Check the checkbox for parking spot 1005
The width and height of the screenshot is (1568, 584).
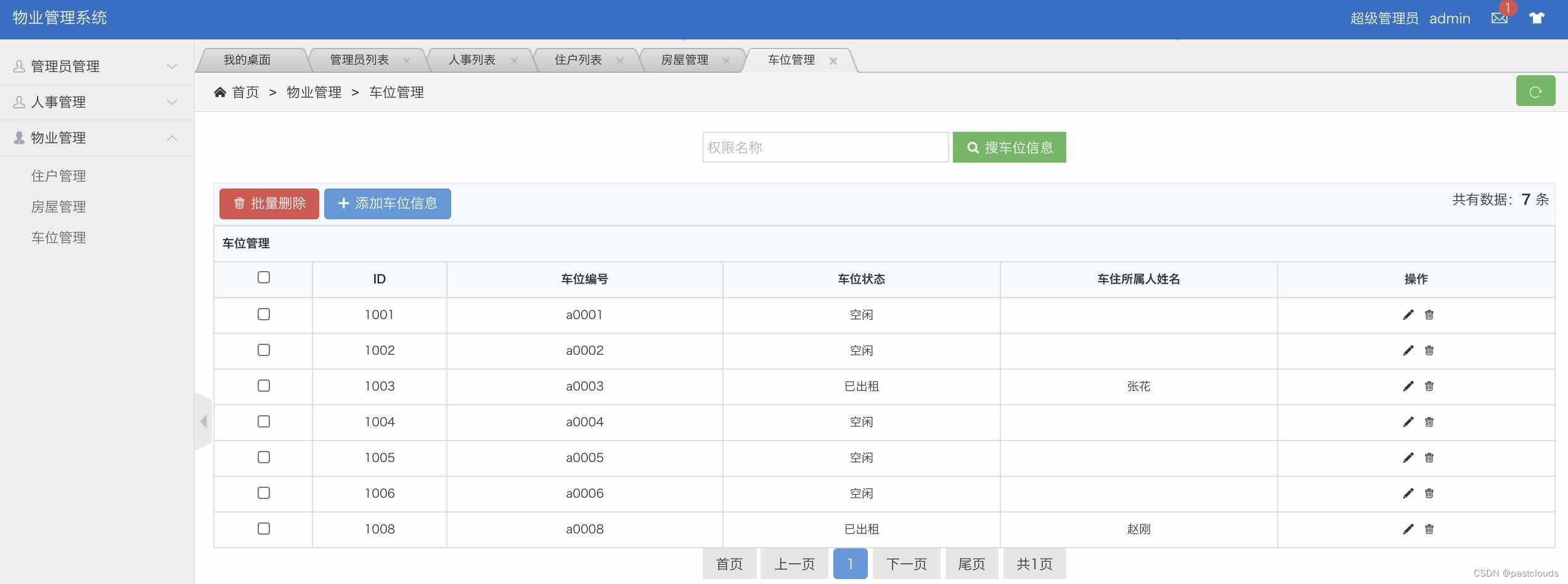(x=263, y=457)
